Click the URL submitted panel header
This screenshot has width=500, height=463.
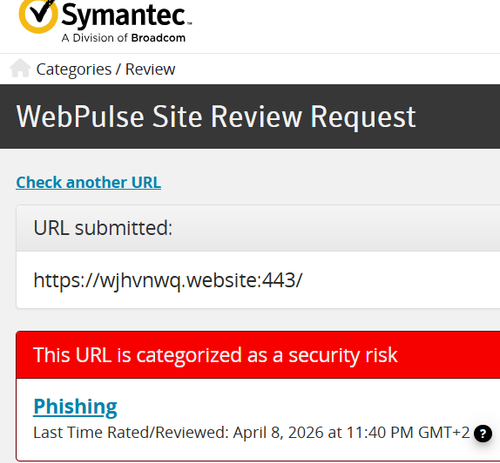pos(258,228)
